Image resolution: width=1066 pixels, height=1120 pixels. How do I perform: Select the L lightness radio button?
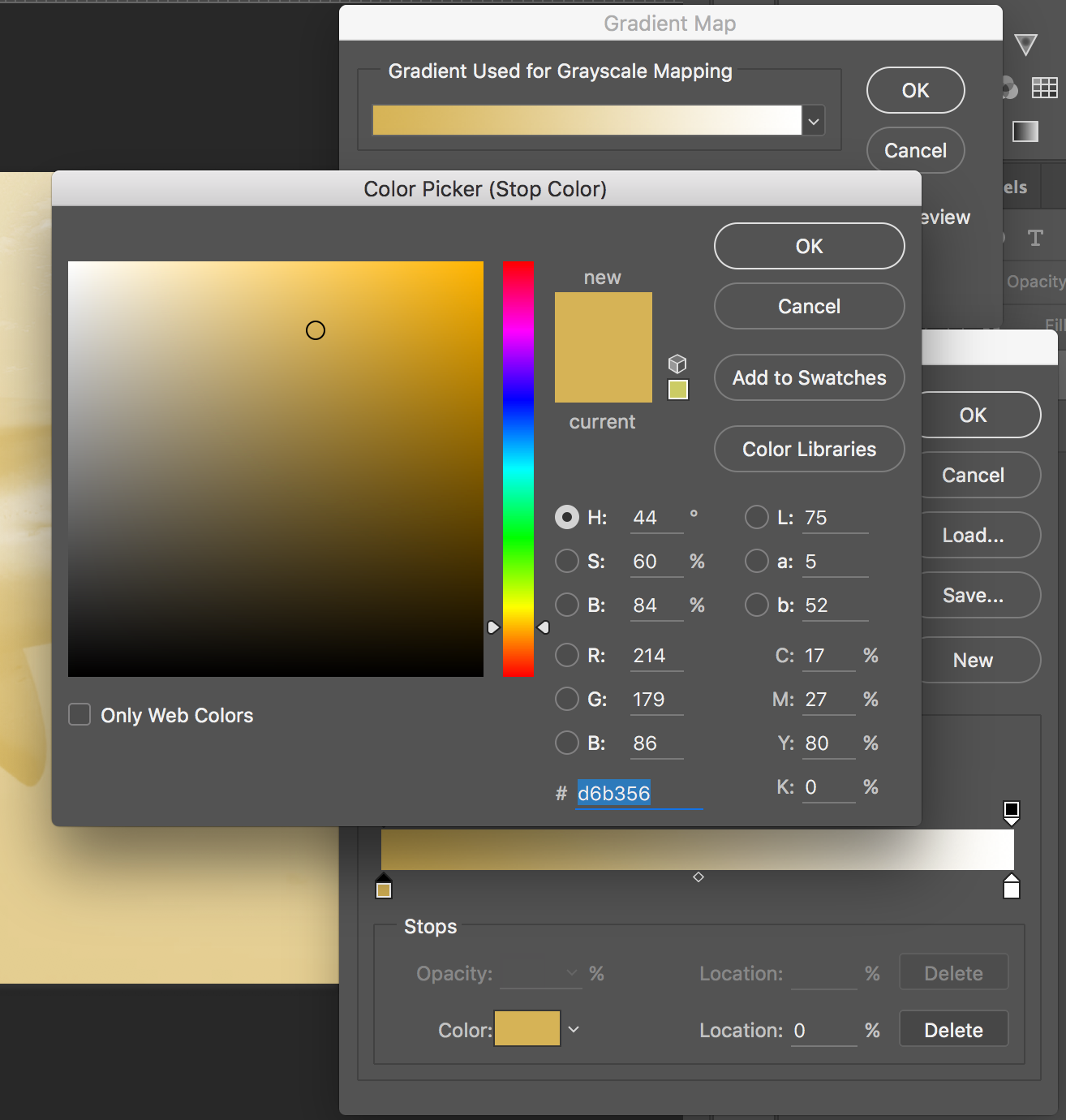pos(757,517)
